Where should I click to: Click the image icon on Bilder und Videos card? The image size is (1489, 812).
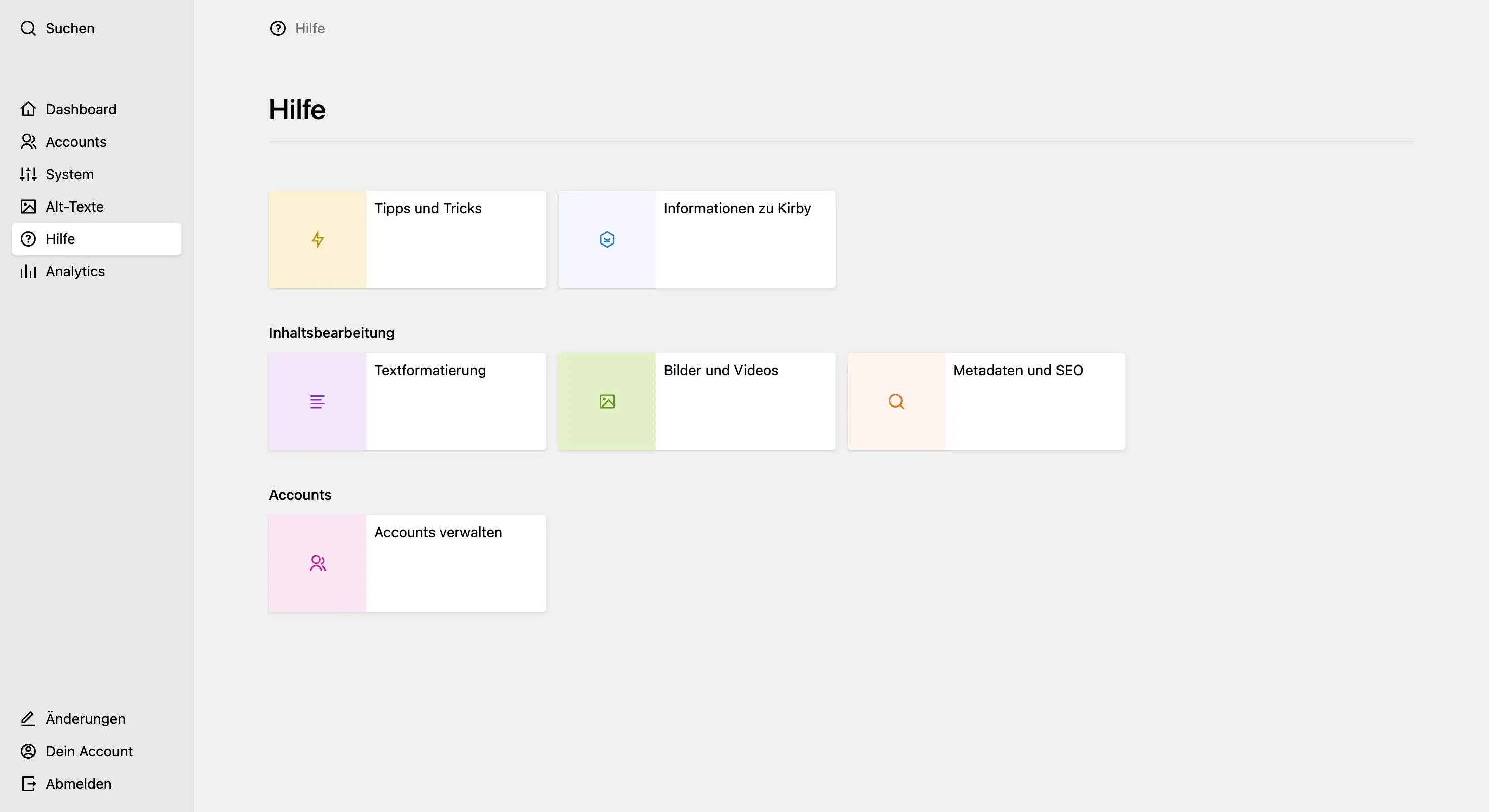tap(606, 401)
